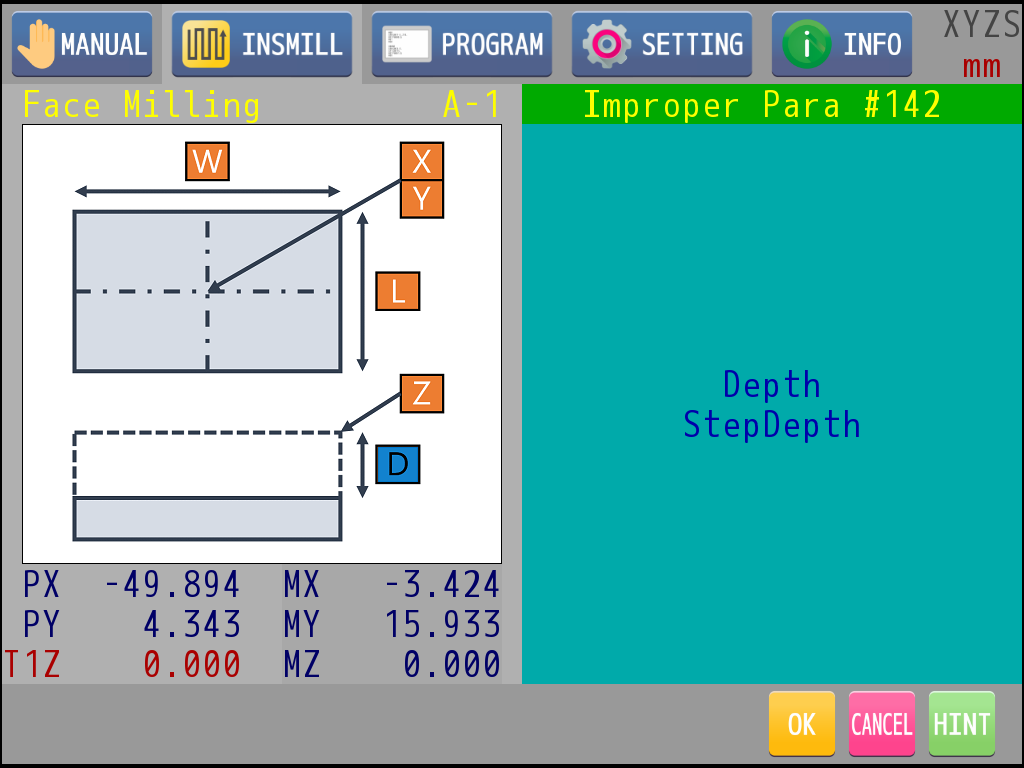
Task: Select the orange Z parameter label
Action: (422, 393)
